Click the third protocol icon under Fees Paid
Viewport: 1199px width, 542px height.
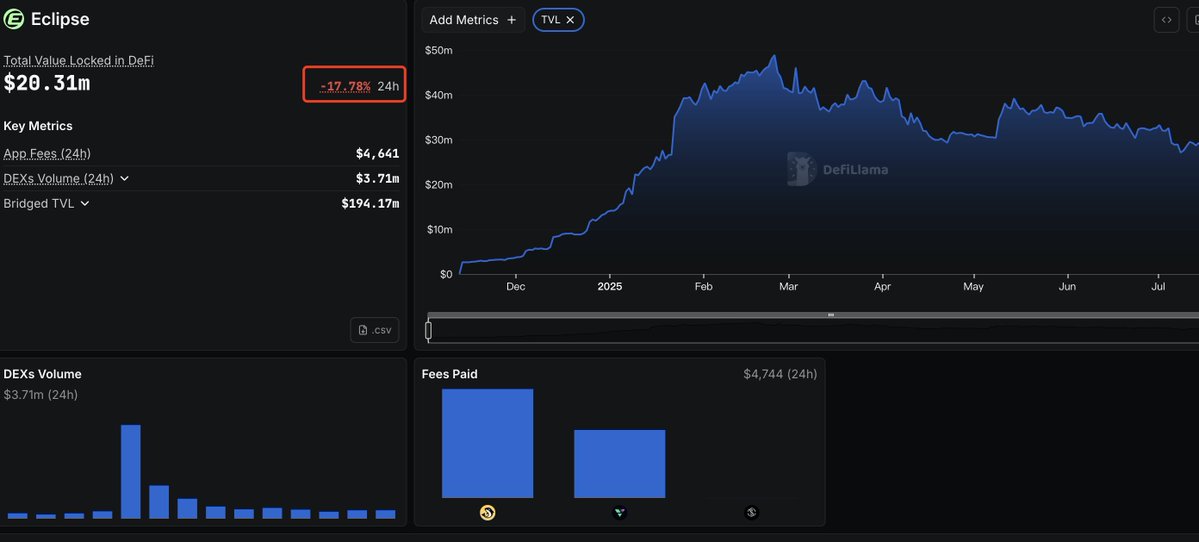click(752, 513)
